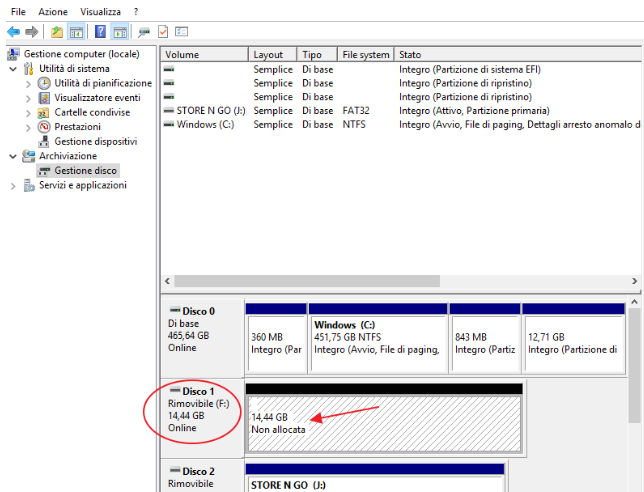644x492 pixels.
Task: Select the Disco 2 Rimovibile label
Action: 202,476
